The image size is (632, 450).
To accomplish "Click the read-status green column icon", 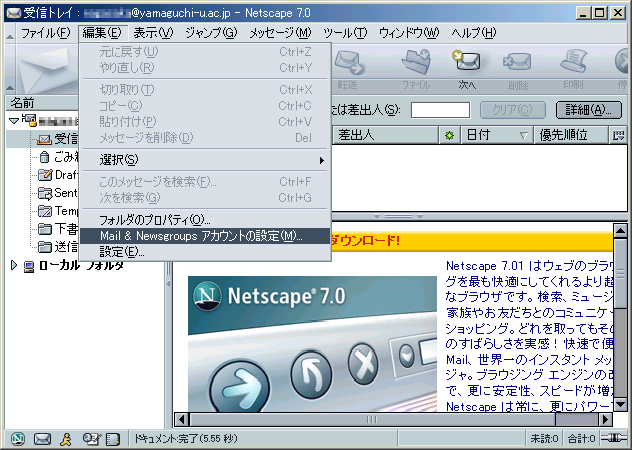I will (449, 135).
